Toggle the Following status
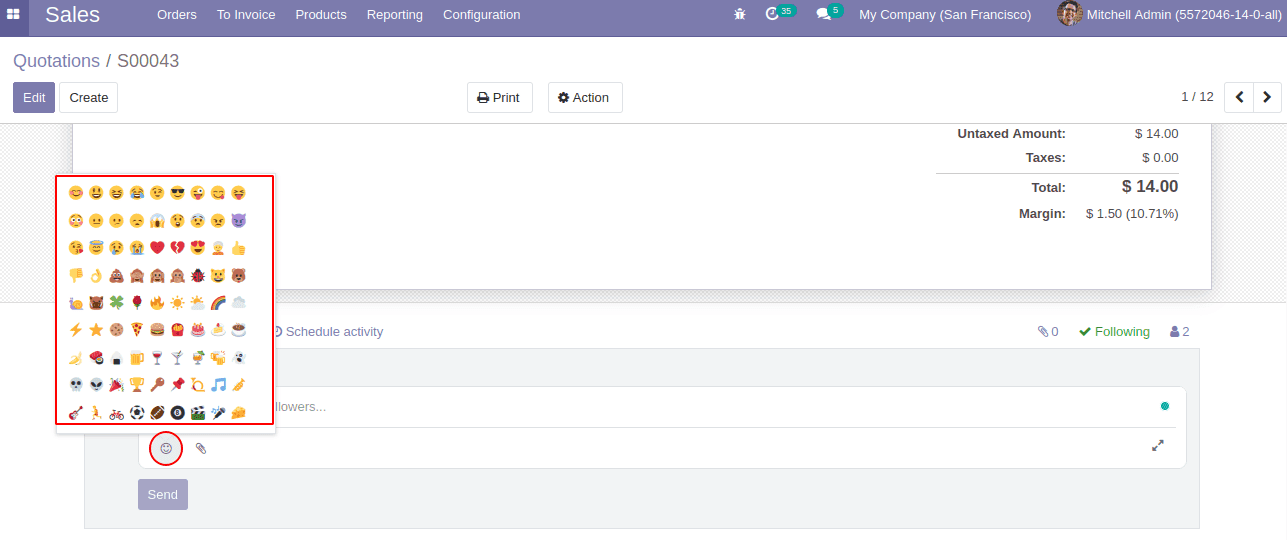 [1115, 331]
